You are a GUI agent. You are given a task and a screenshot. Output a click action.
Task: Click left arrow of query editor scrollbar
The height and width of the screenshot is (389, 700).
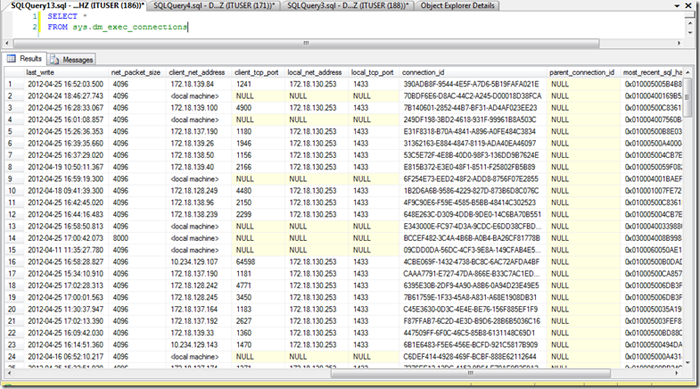7,43
